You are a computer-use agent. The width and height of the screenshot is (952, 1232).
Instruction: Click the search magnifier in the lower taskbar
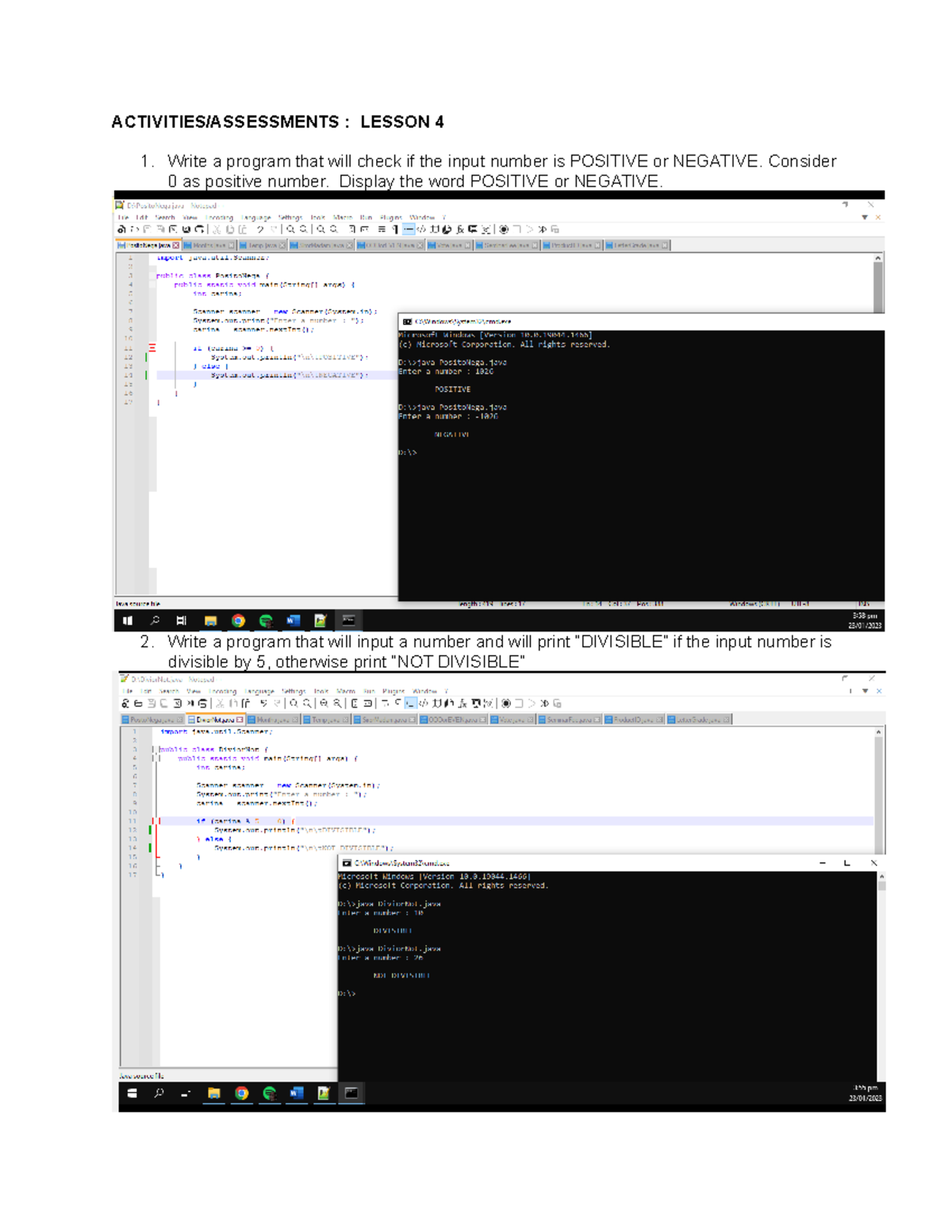(x=159, y=1093)
